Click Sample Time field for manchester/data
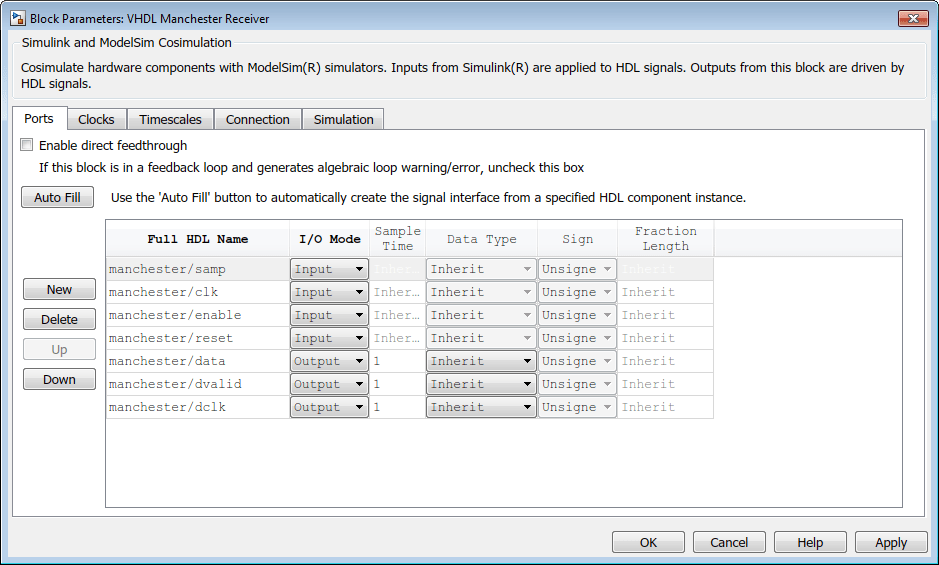The image size is (939, 565). 398,361
